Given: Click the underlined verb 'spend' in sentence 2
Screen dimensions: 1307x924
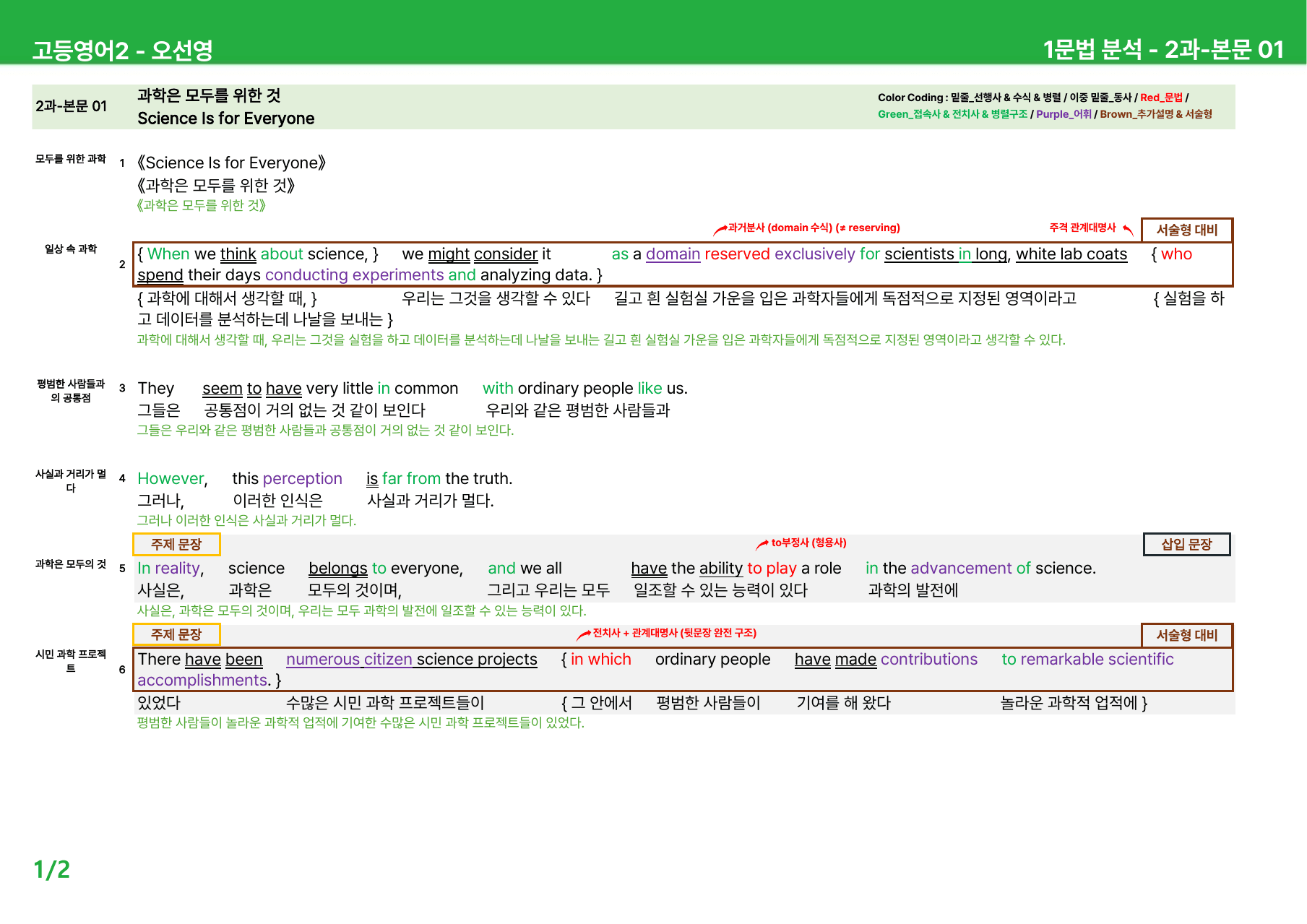Looking at the screenshot, I should [x=160, y=275].
